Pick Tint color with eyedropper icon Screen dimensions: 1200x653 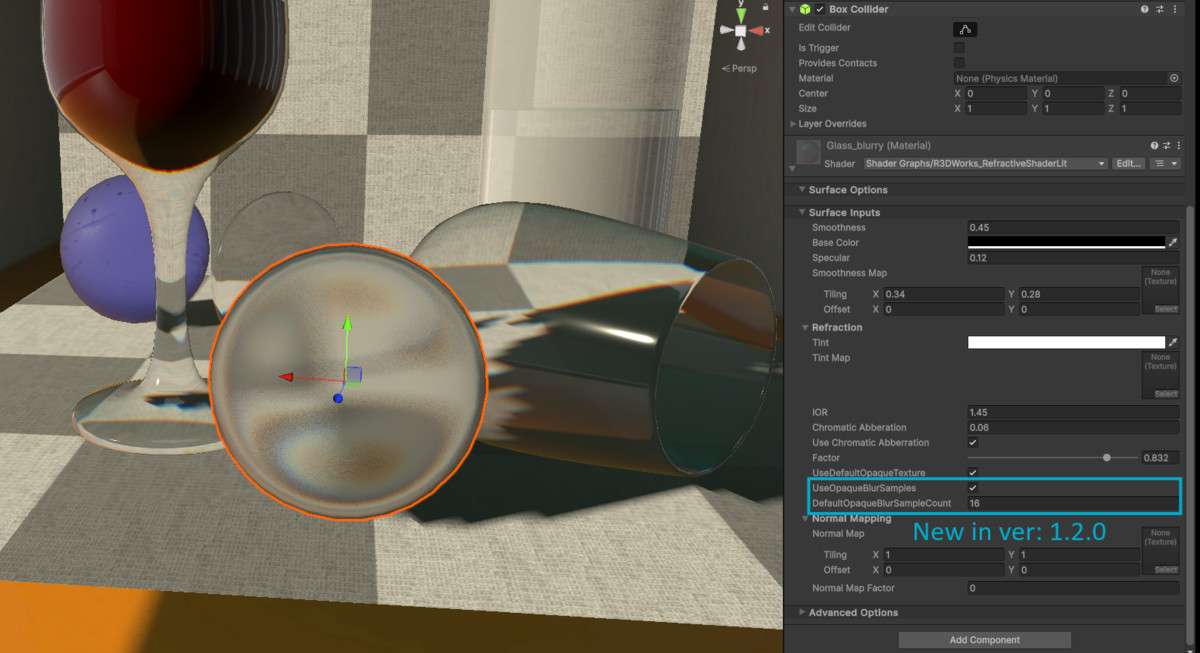click(1173, 343)
